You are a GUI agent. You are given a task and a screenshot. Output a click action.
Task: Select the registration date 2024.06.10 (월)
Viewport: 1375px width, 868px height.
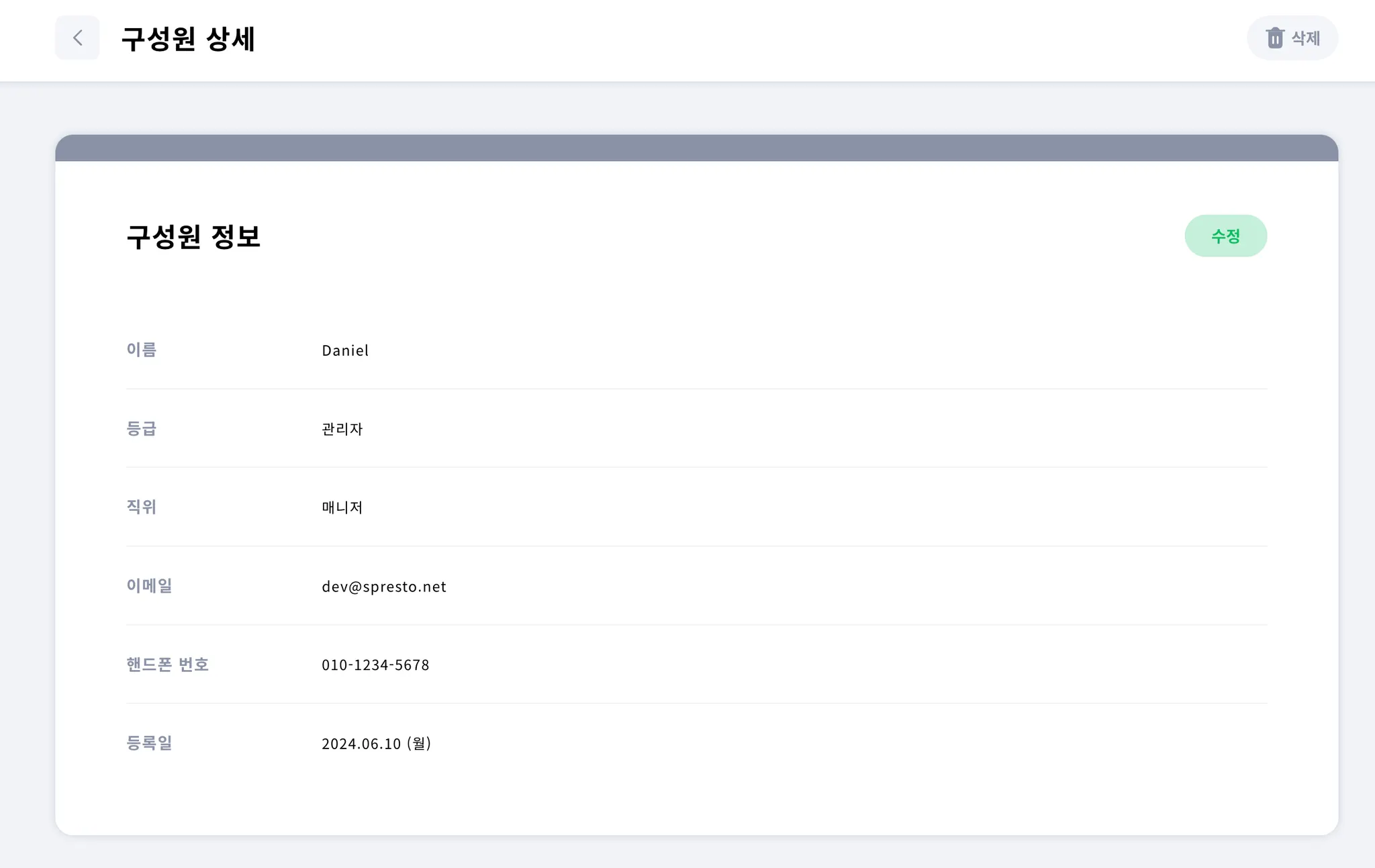click(x=376, y=743)
